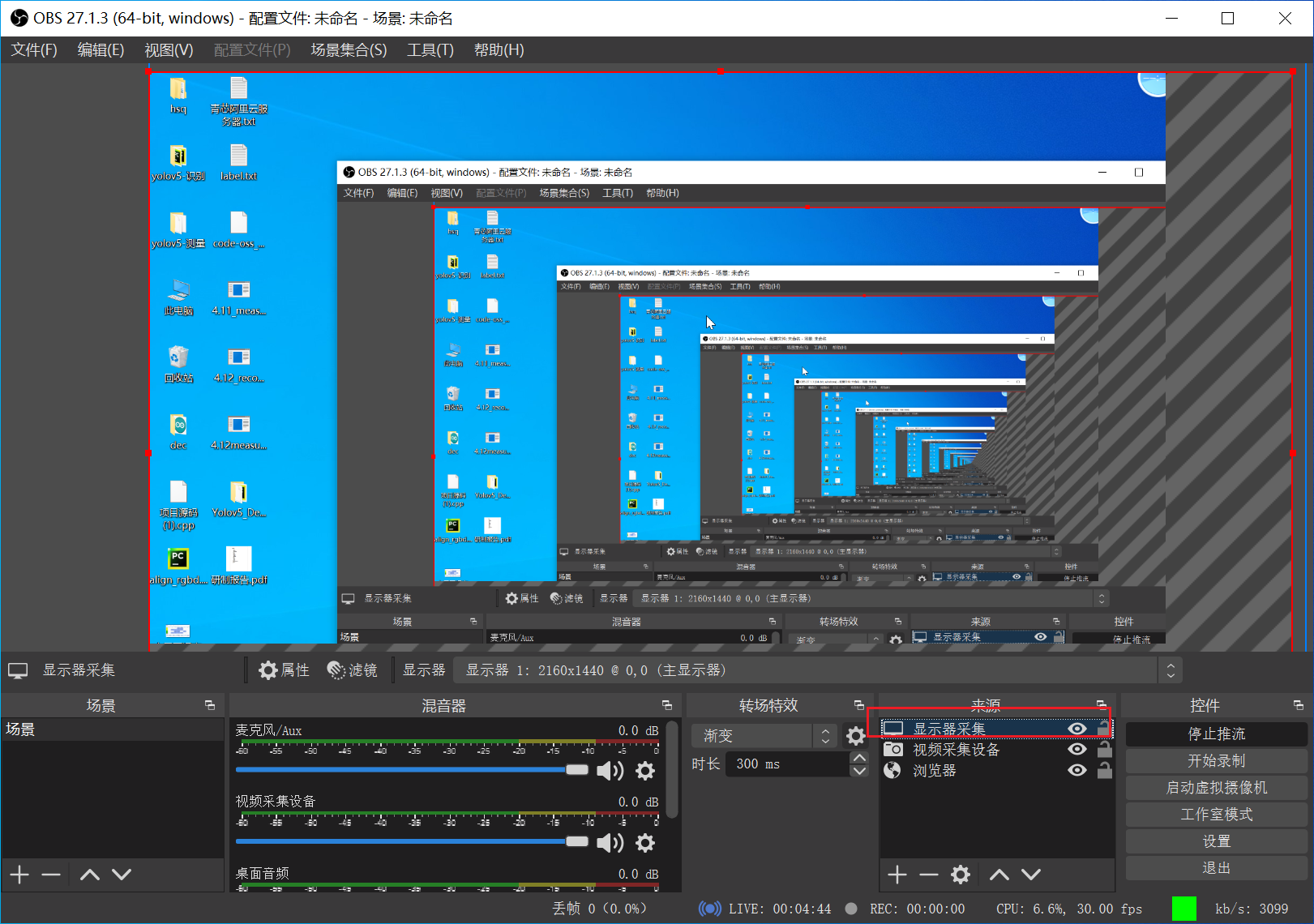The height and width of the screenshot is (924, 1314).
Task: Open the 渐变 transition dropdown
Action: [762, 735]
